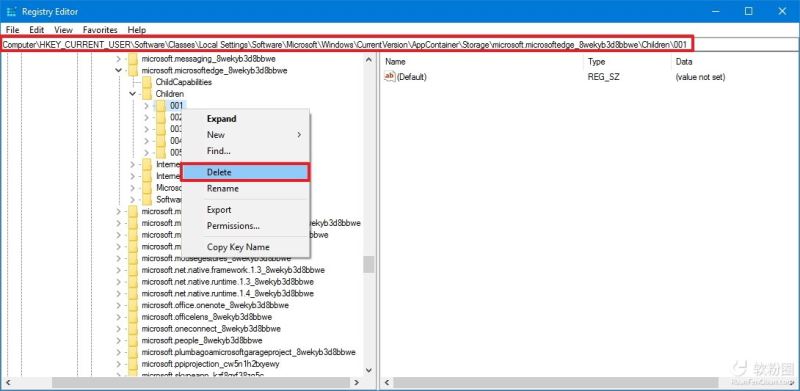Maximize the Registry Editor window
The width and height of the screenshot is (800, 391).
pos(749,11)
